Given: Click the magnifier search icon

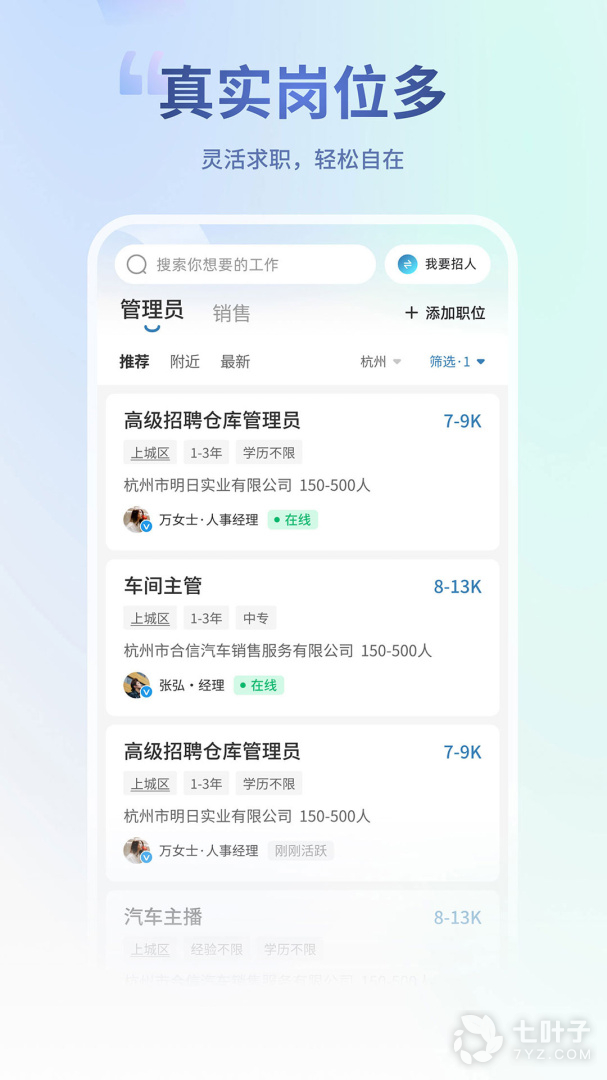Looking at the screenshot, I should coord(137,264).
